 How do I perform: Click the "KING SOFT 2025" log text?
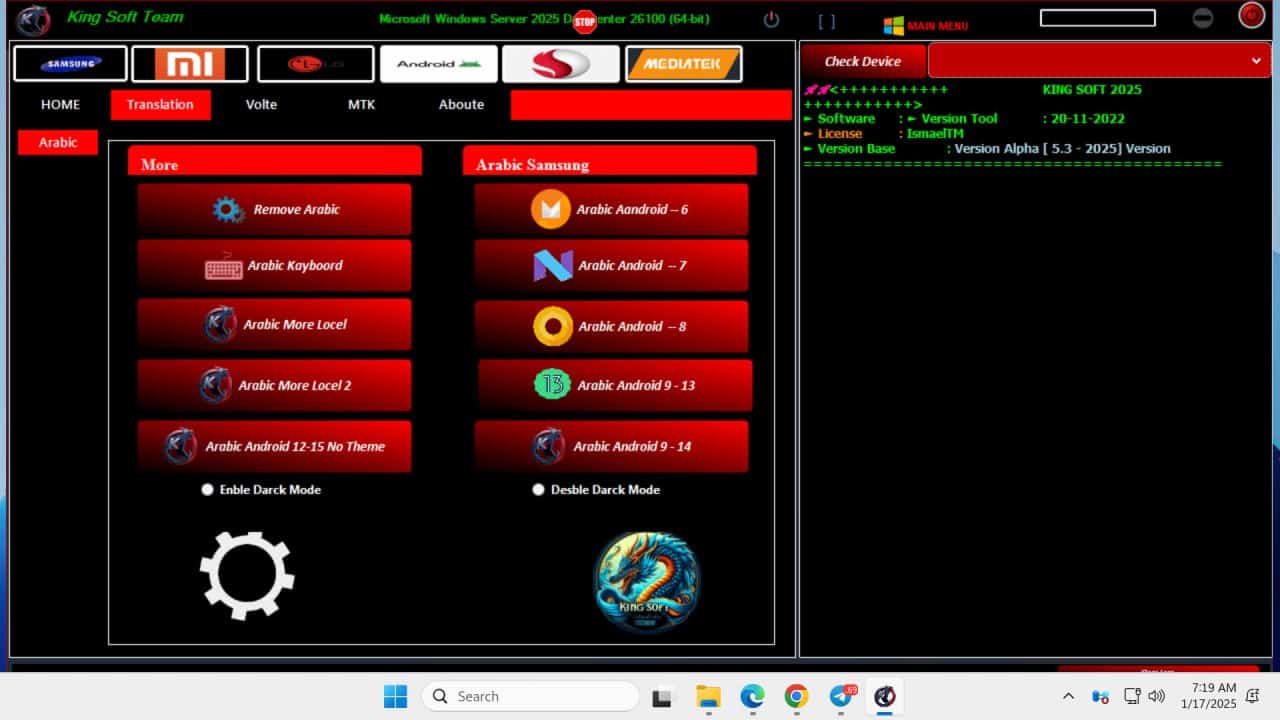pyautogui.click(x=1092, y=89)
